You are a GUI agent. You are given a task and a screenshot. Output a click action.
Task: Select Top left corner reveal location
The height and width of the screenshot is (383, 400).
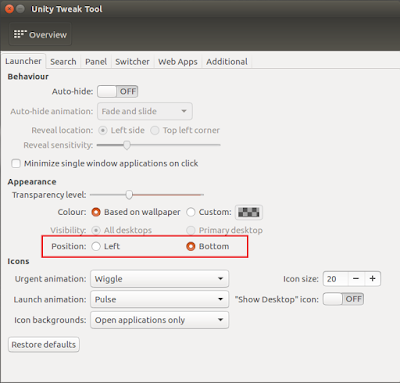[x=185, y=130]
